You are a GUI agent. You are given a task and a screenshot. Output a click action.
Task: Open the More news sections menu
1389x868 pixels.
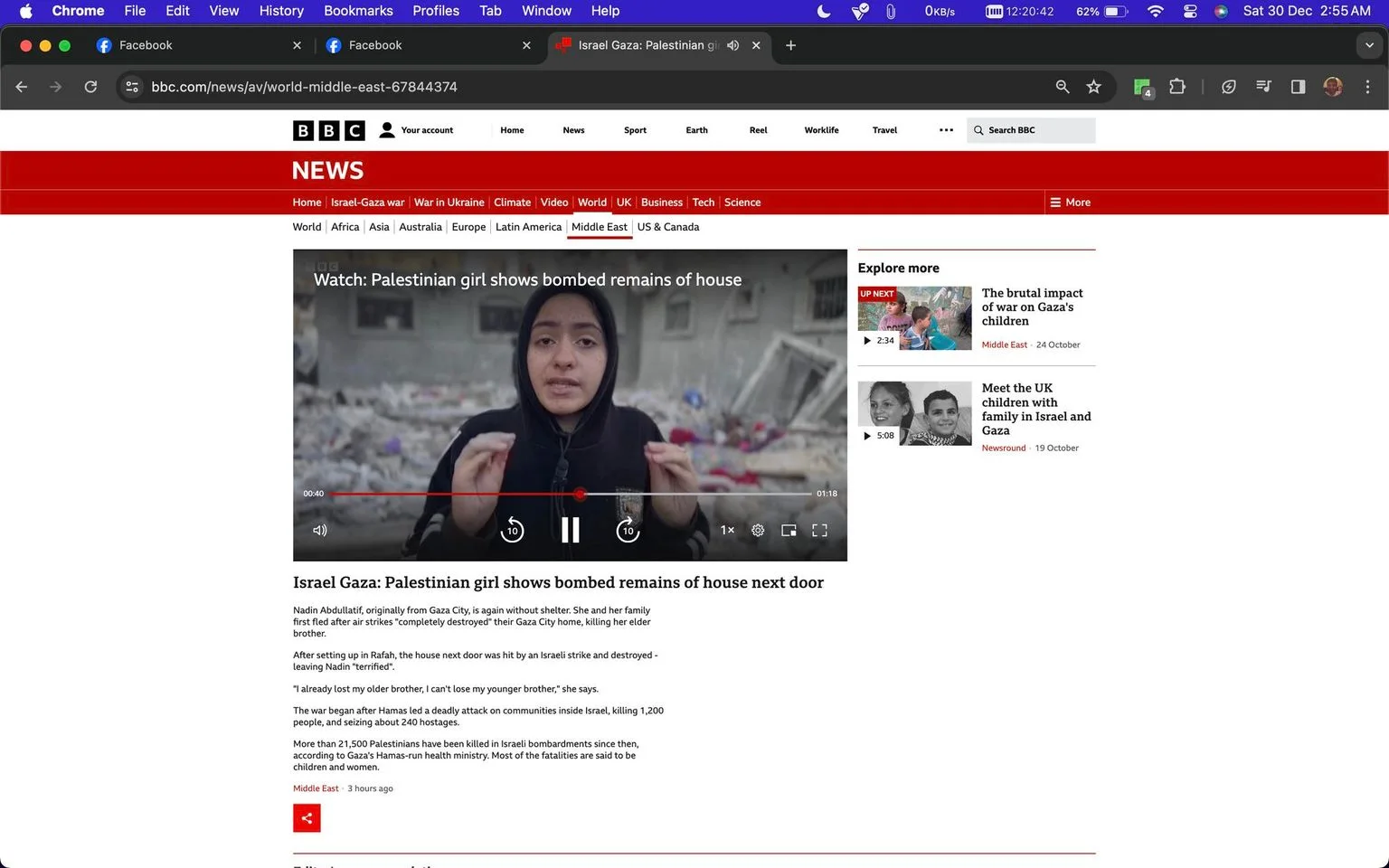click(1070, 203)
